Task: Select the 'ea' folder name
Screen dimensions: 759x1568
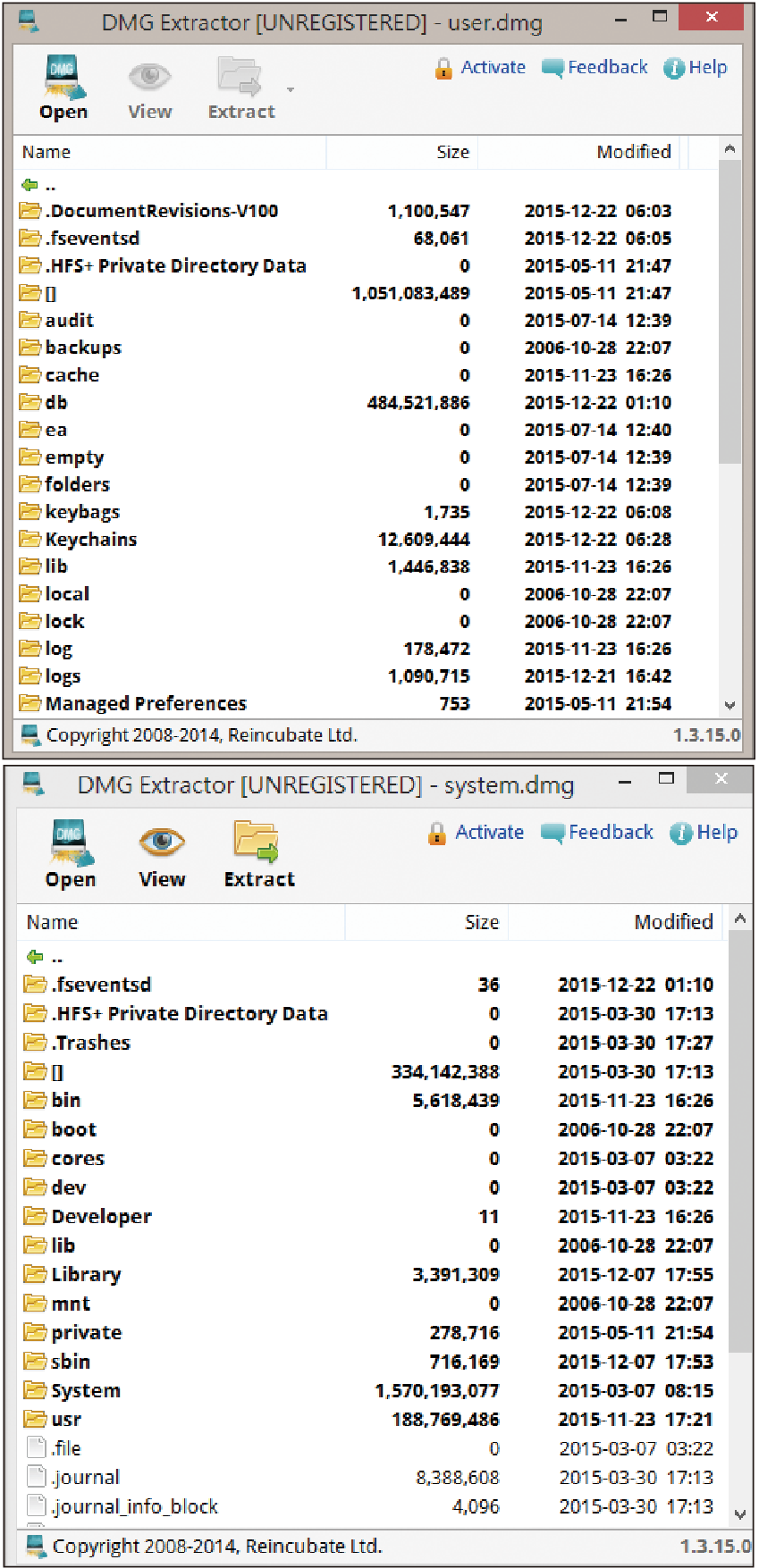Action: pos(56,431)
